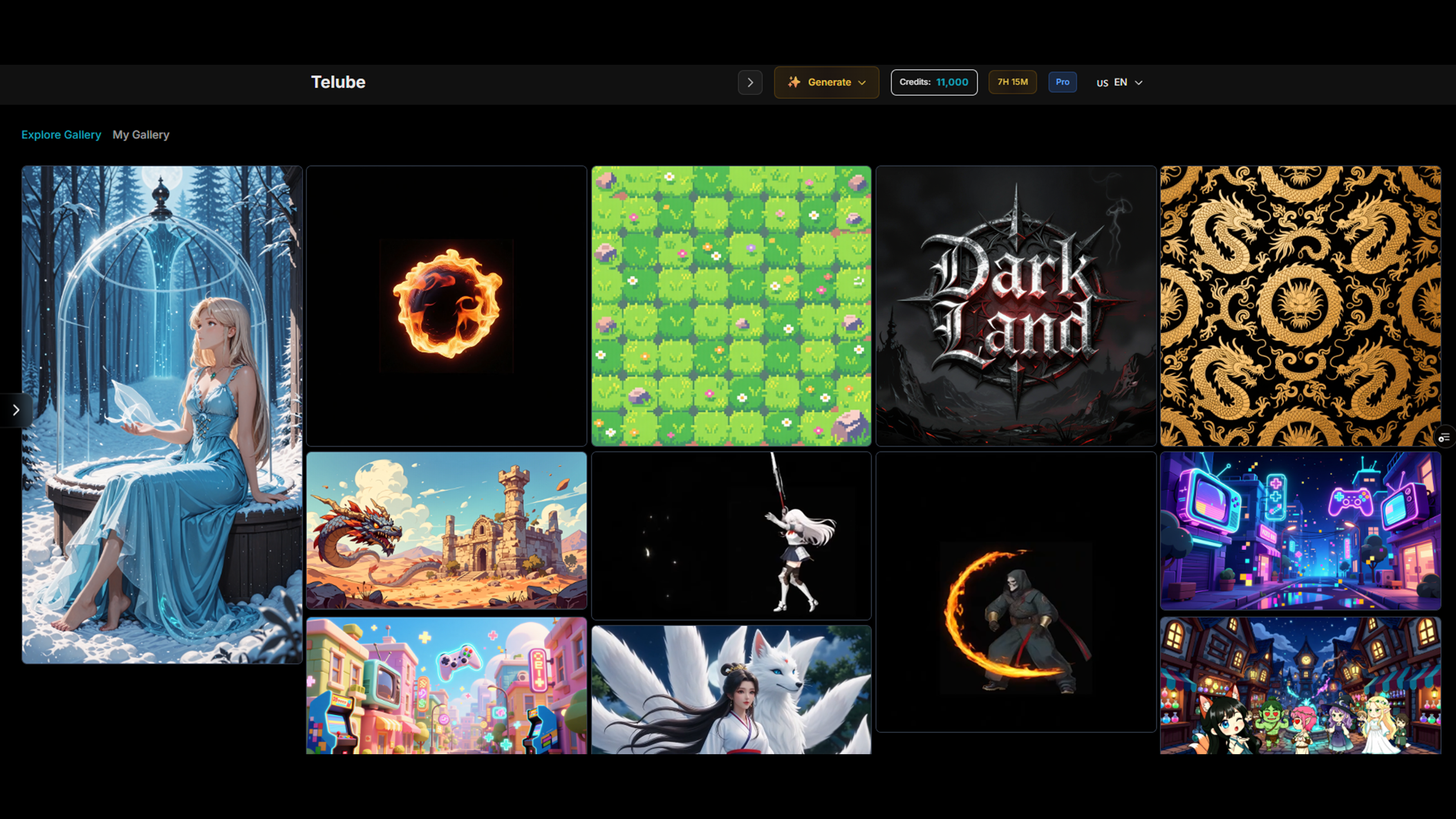Open the white-haired girl with spear image
The width and height of the screenshot is (1456, 819).
point(731,535)
